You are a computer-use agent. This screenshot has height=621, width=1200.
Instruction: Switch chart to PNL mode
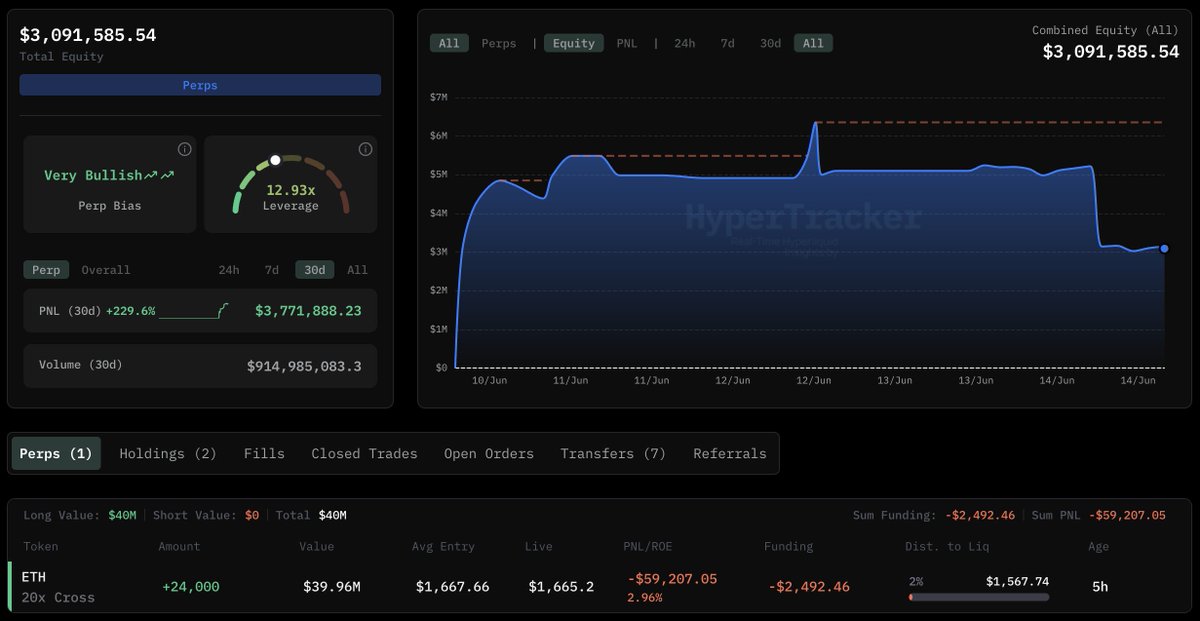627,43
